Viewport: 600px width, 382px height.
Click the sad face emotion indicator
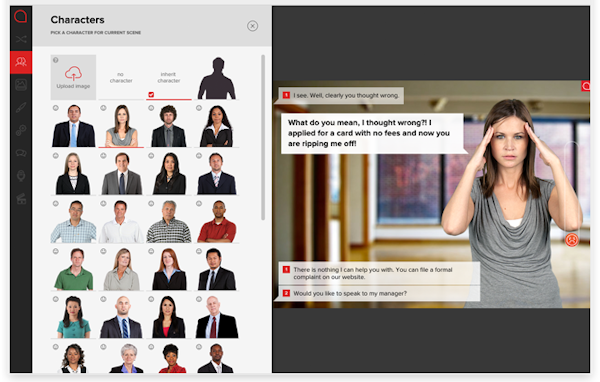572,240
